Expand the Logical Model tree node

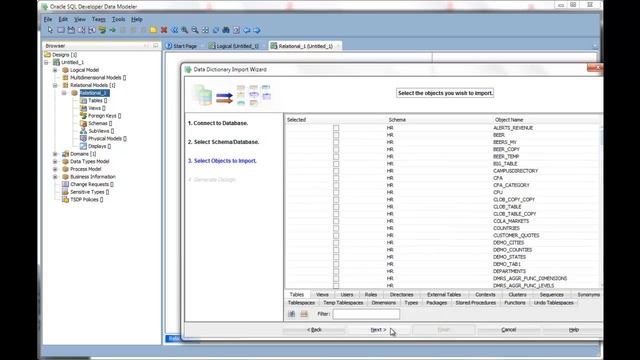click(55, 70)
